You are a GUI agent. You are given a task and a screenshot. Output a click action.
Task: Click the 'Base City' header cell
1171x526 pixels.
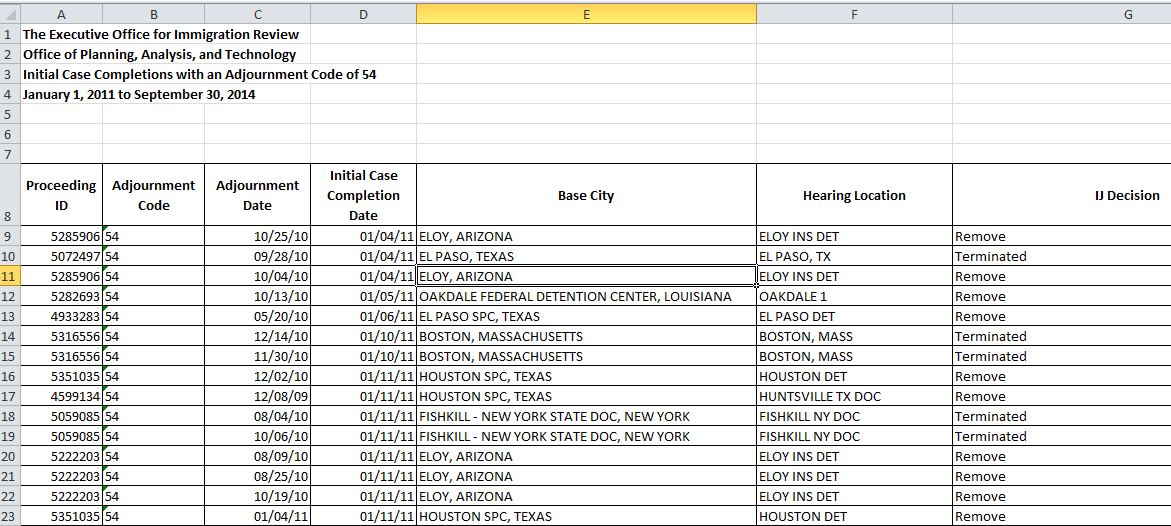pyautogui.click(x=586, y=195)
